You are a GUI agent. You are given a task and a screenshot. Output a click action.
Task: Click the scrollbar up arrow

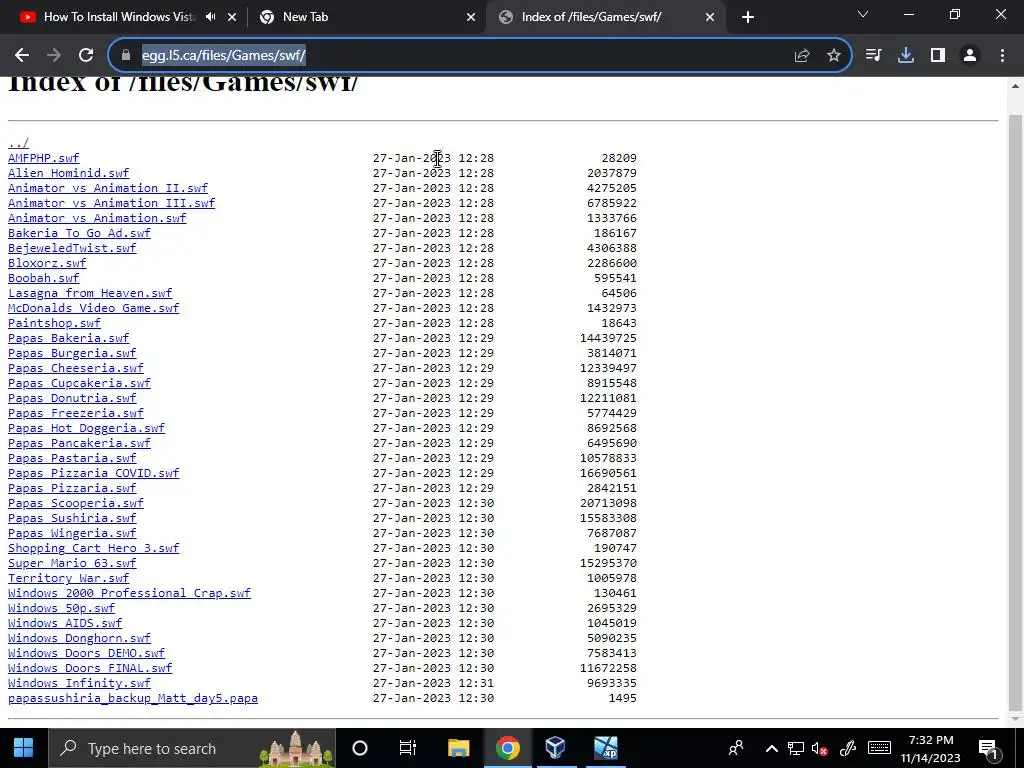(x=1015, y=86)
